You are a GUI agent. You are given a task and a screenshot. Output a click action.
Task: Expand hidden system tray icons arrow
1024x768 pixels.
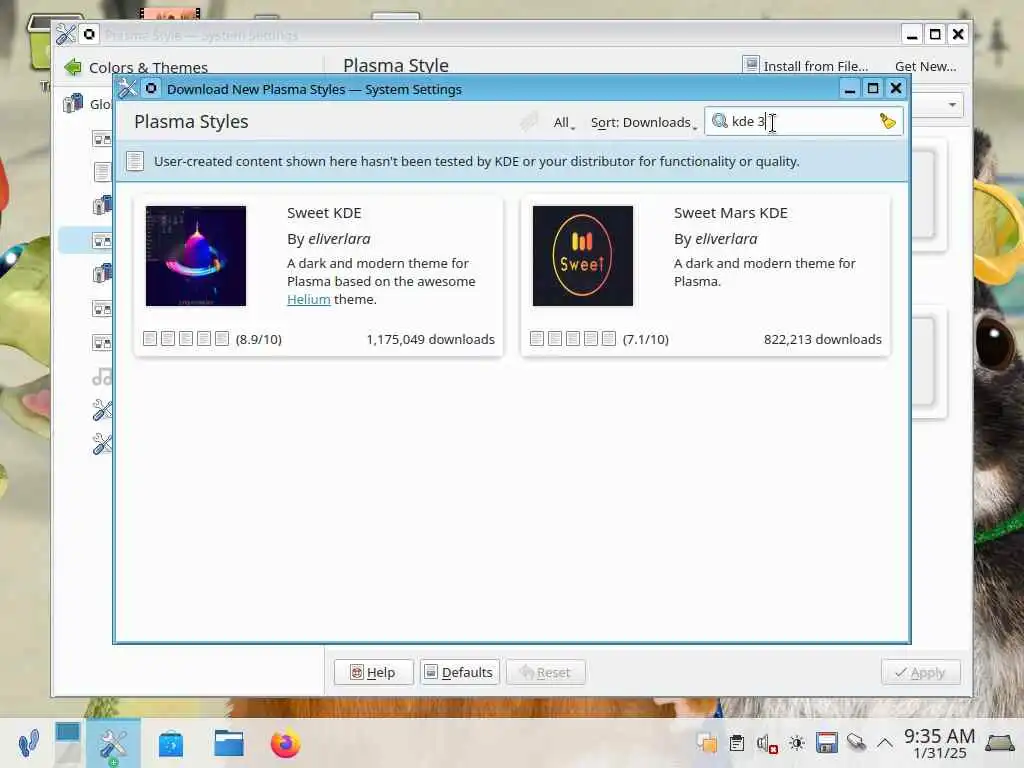coord(885,743)
